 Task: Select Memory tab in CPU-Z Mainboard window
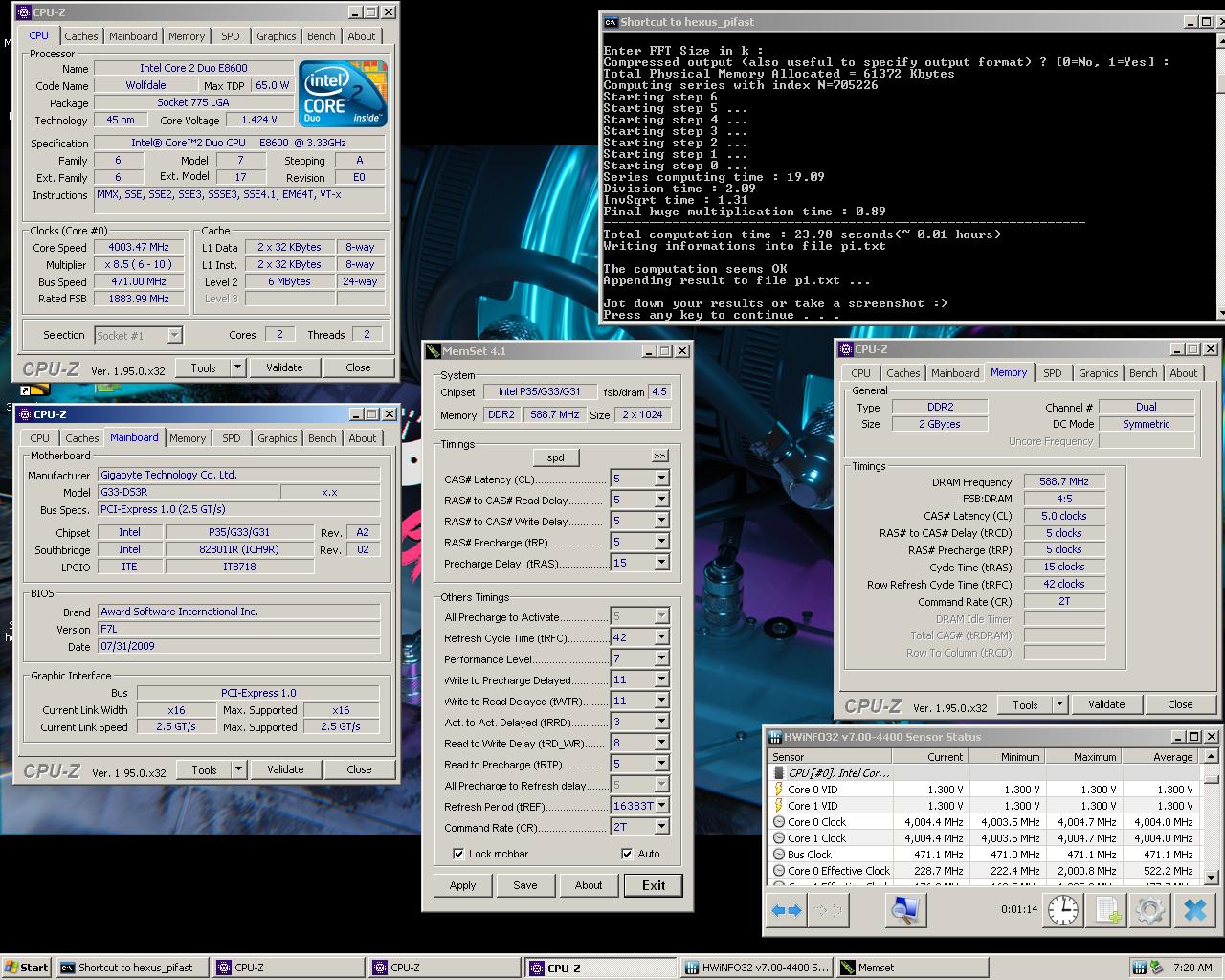click(188, 438)
